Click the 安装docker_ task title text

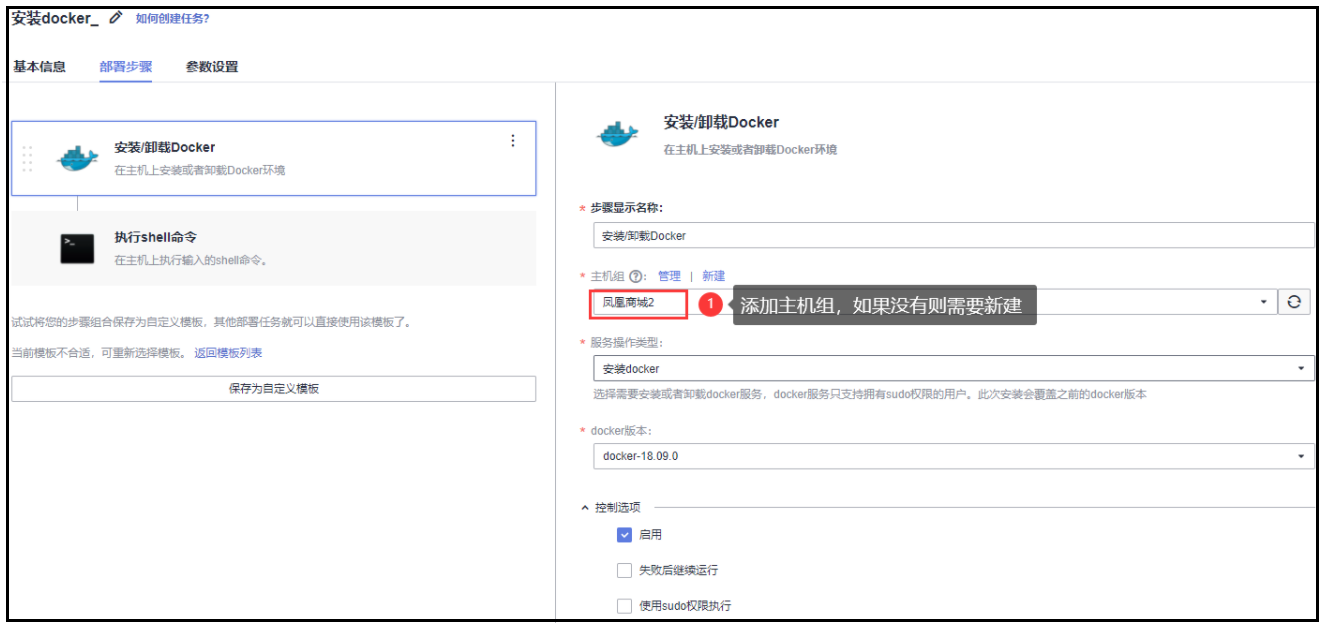(x=54, y=18)
